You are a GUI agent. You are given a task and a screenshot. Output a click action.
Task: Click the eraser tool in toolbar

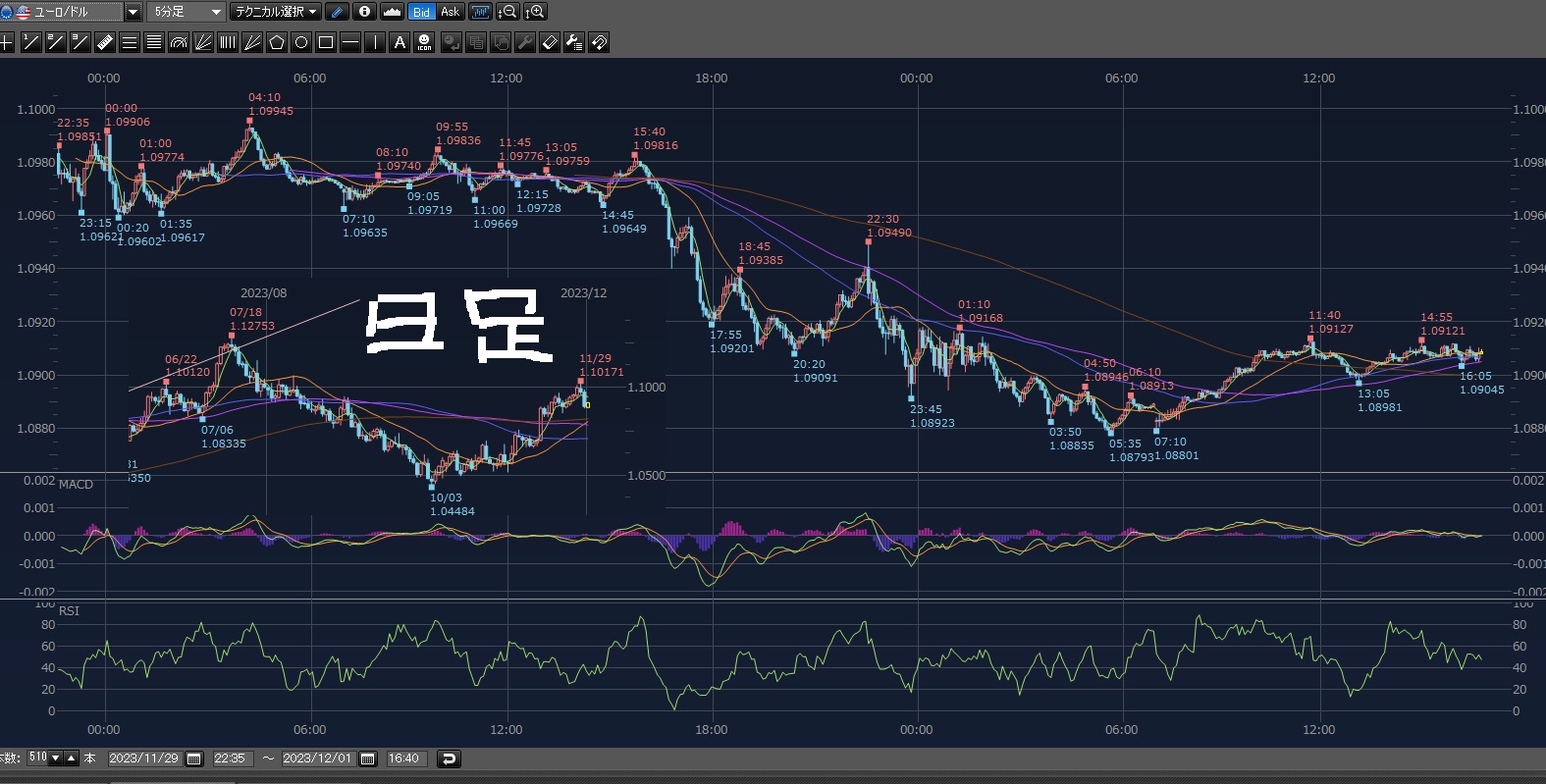(550, 42)
